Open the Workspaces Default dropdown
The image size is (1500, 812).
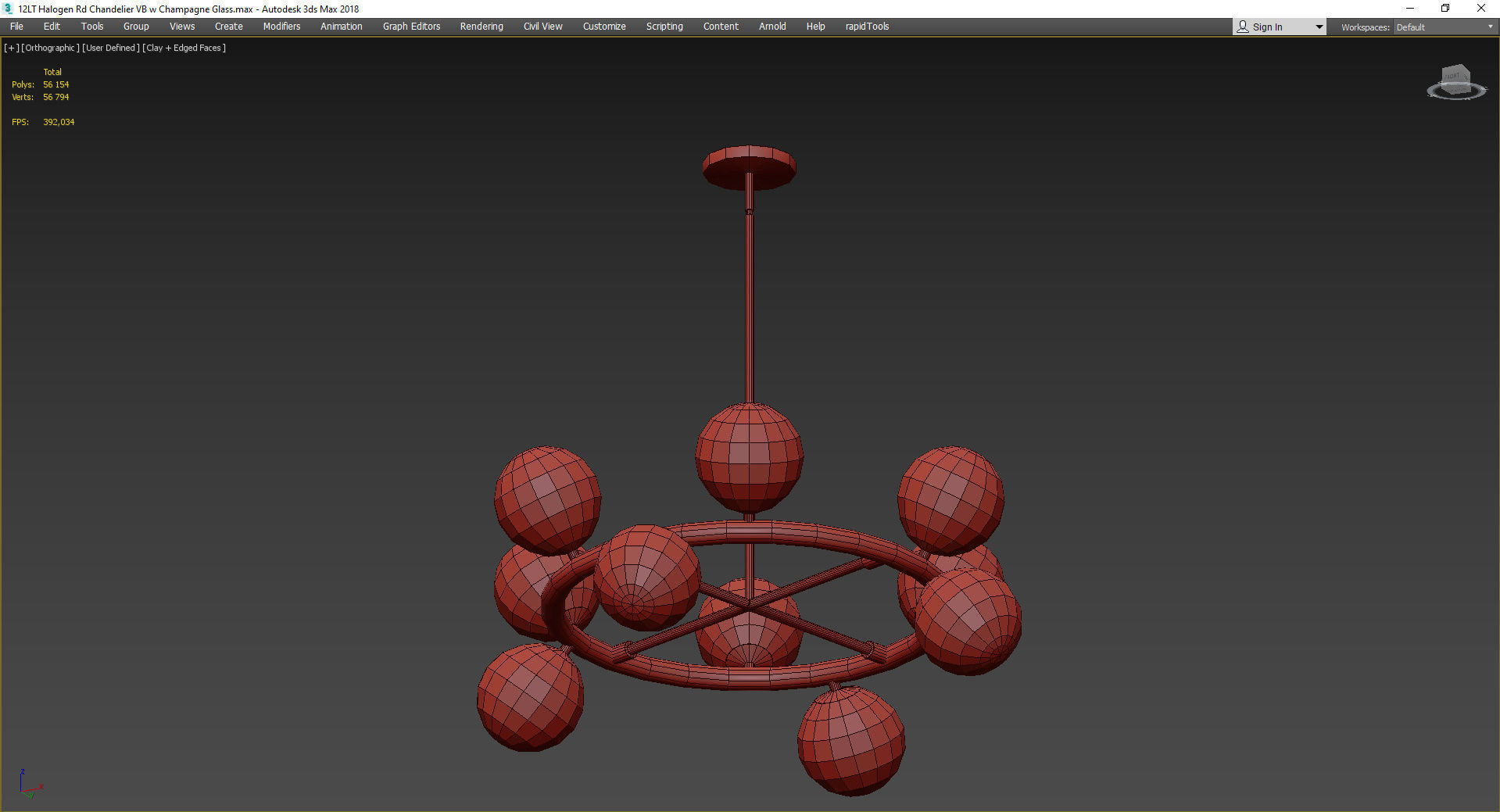click(1445, 27)
